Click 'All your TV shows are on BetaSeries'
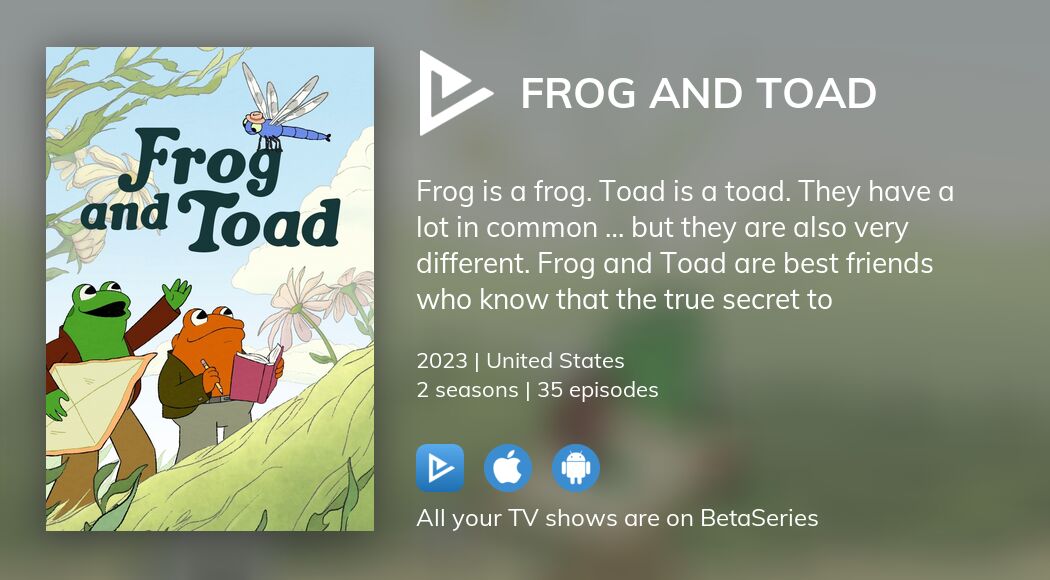Image resolution: width=1050 pixels, height=580 pixels. 617,518
